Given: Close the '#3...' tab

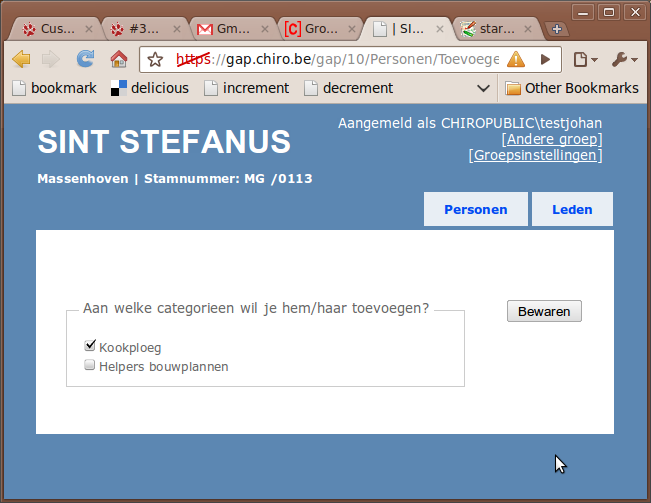Looking at the screenshot, I should pos(177,29).
